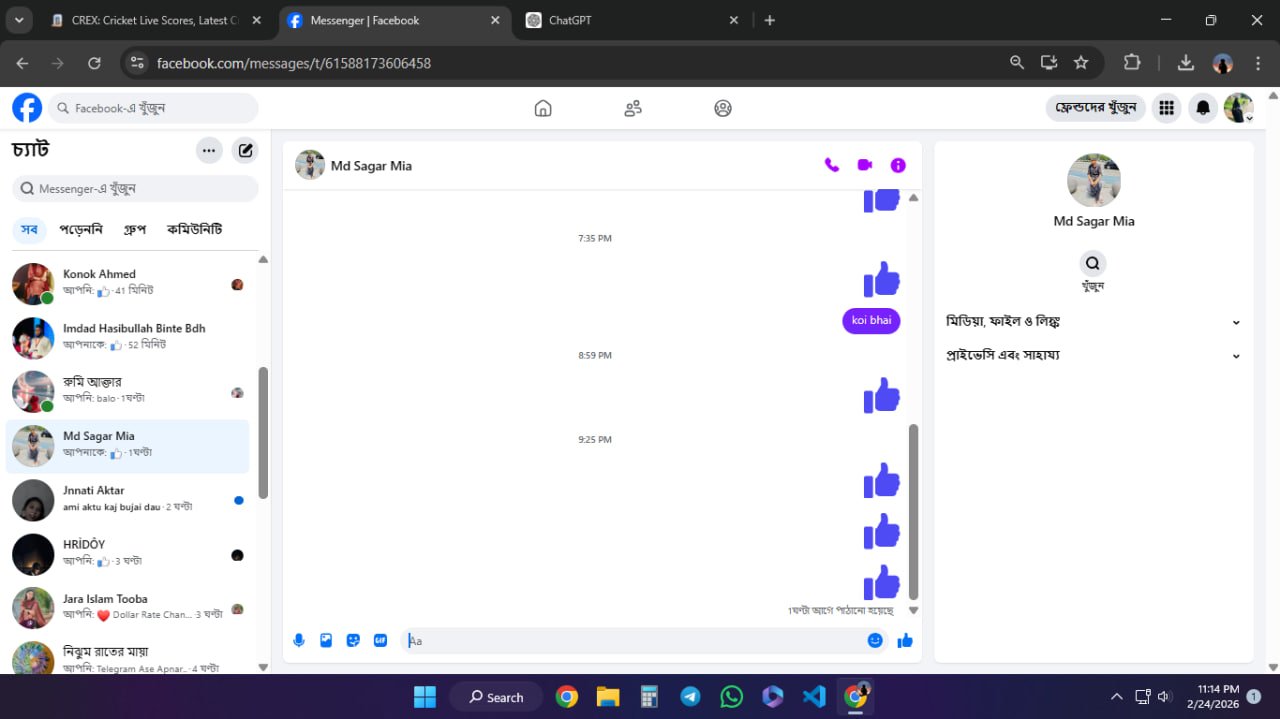Send a thumbs-up like from composer

pos(905,640)
